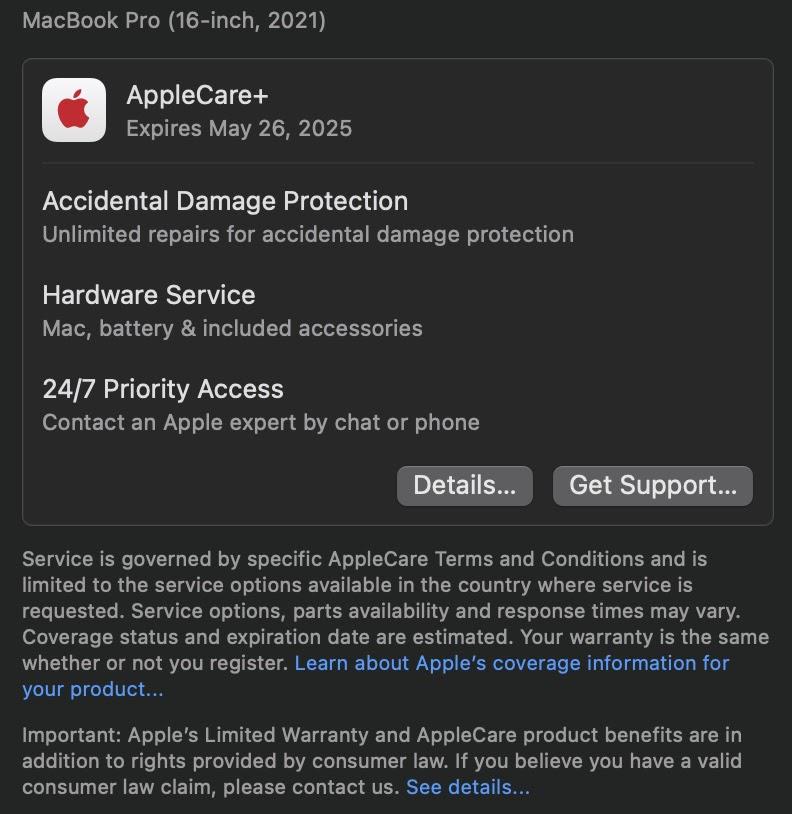Viewport: 792px width, 814px height.
Task: Click the 'your product...' link continuation
Action: 92,689
